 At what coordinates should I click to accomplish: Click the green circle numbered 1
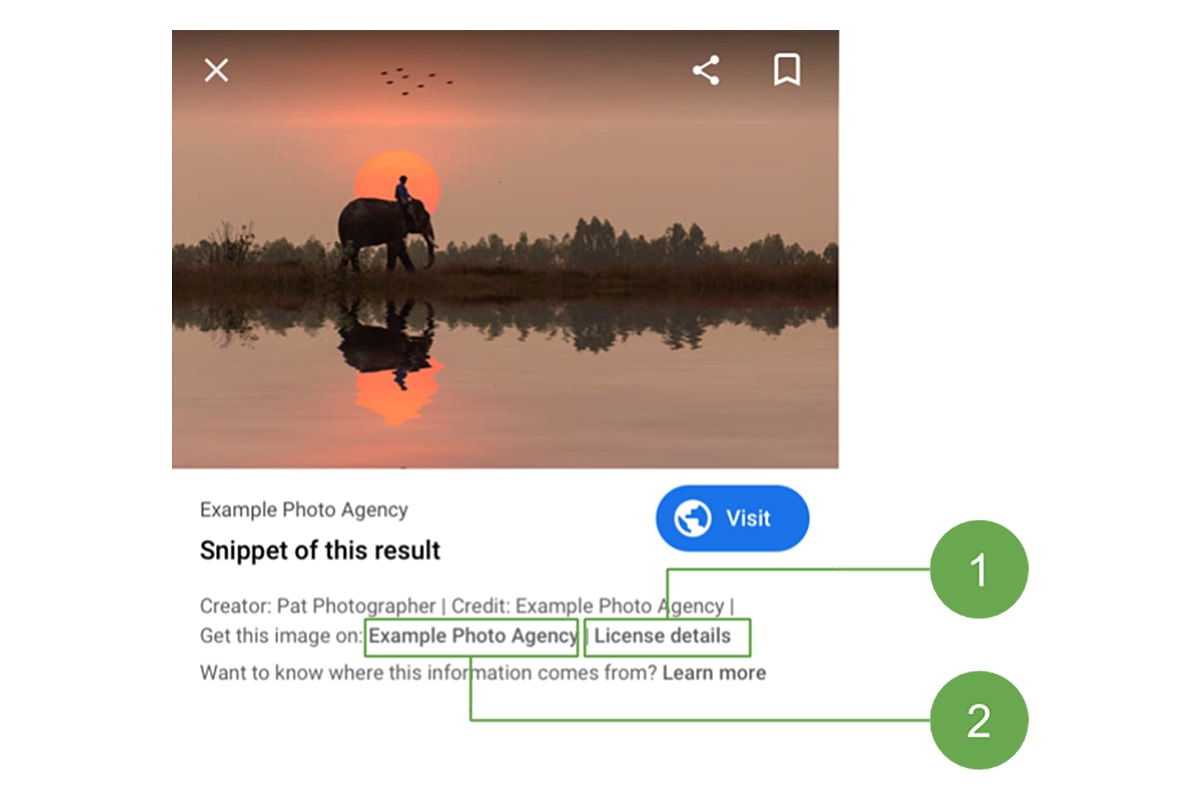[978, 570]
